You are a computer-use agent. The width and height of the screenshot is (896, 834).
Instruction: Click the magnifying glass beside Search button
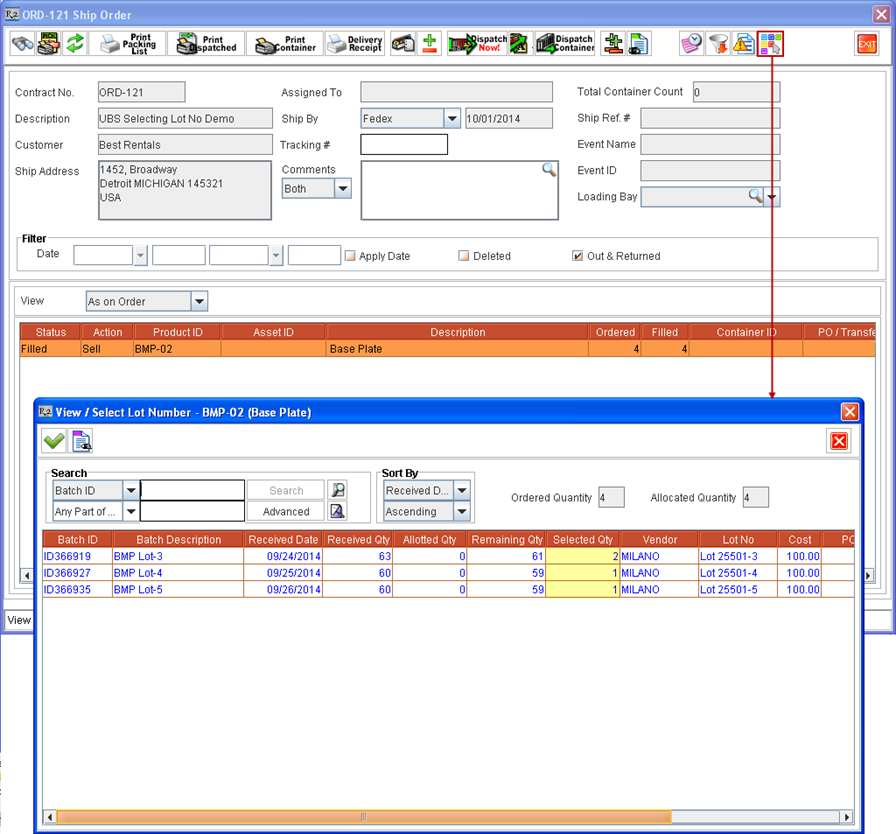(x=338, y=489)
